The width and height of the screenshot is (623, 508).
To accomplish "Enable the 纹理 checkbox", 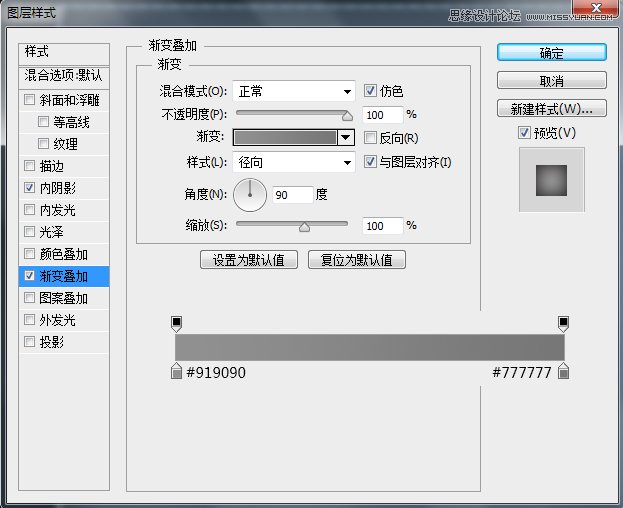I will point(43,143).
